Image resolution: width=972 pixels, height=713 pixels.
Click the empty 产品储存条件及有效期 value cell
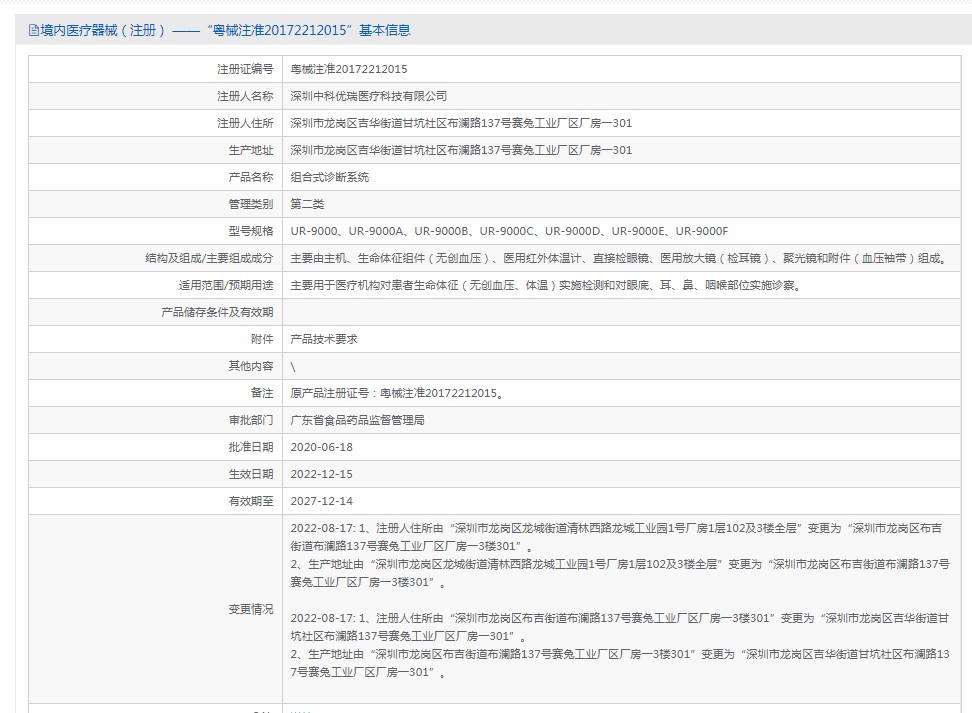620,312
